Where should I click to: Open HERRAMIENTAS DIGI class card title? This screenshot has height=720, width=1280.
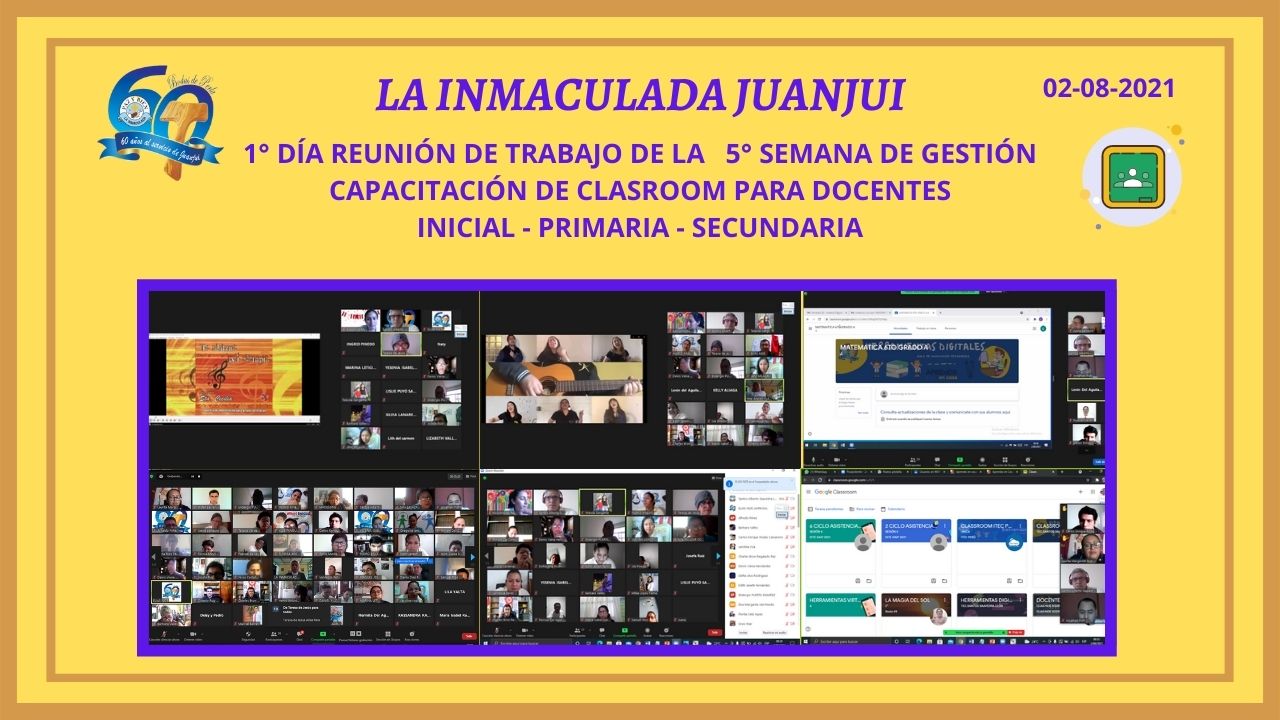[986, 600]
